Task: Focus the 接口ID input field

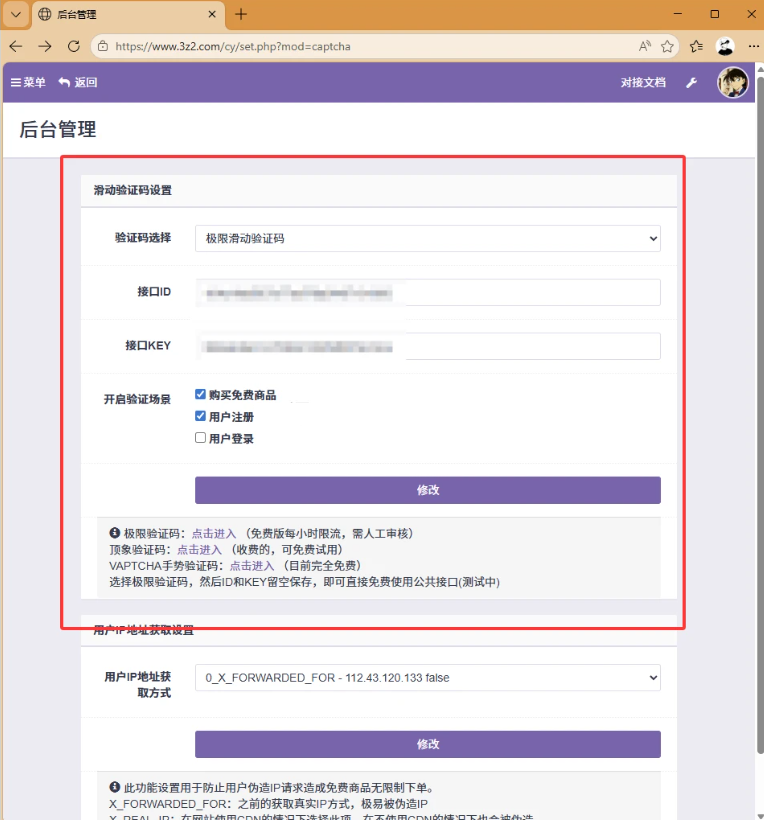Action: coord(428,292)
